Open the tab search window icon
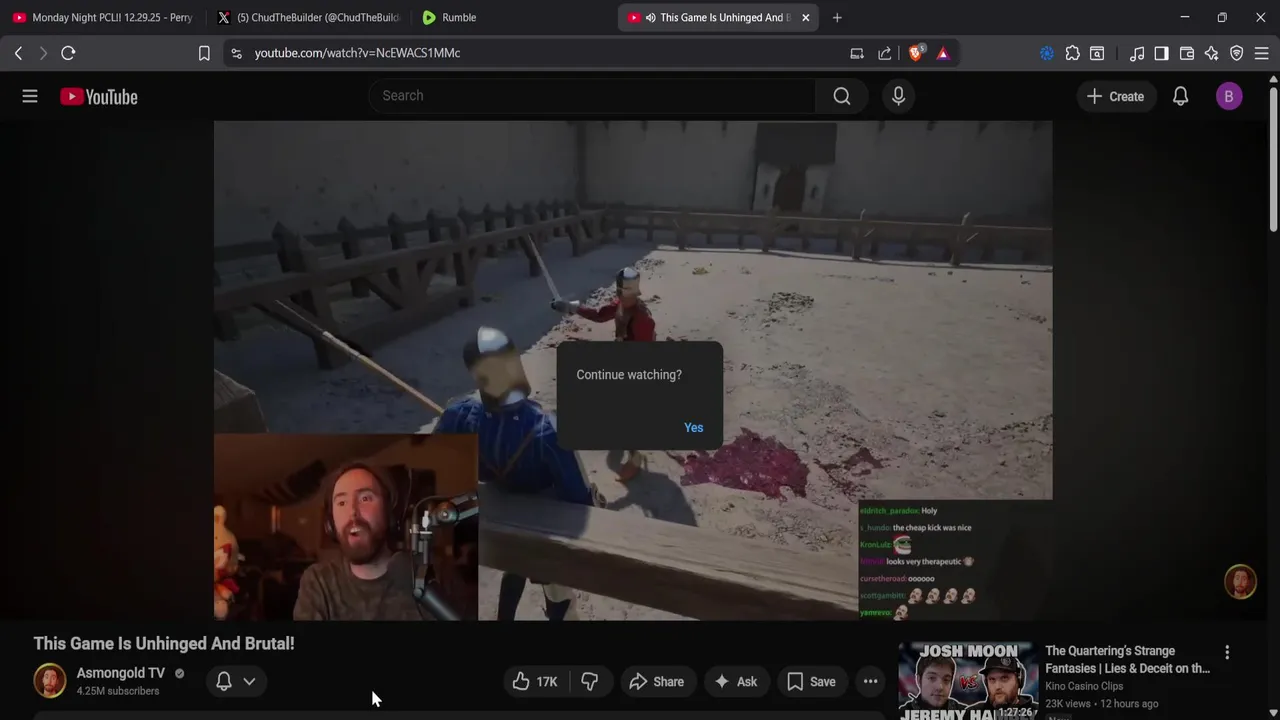1280x720 pixels. 1097,53
